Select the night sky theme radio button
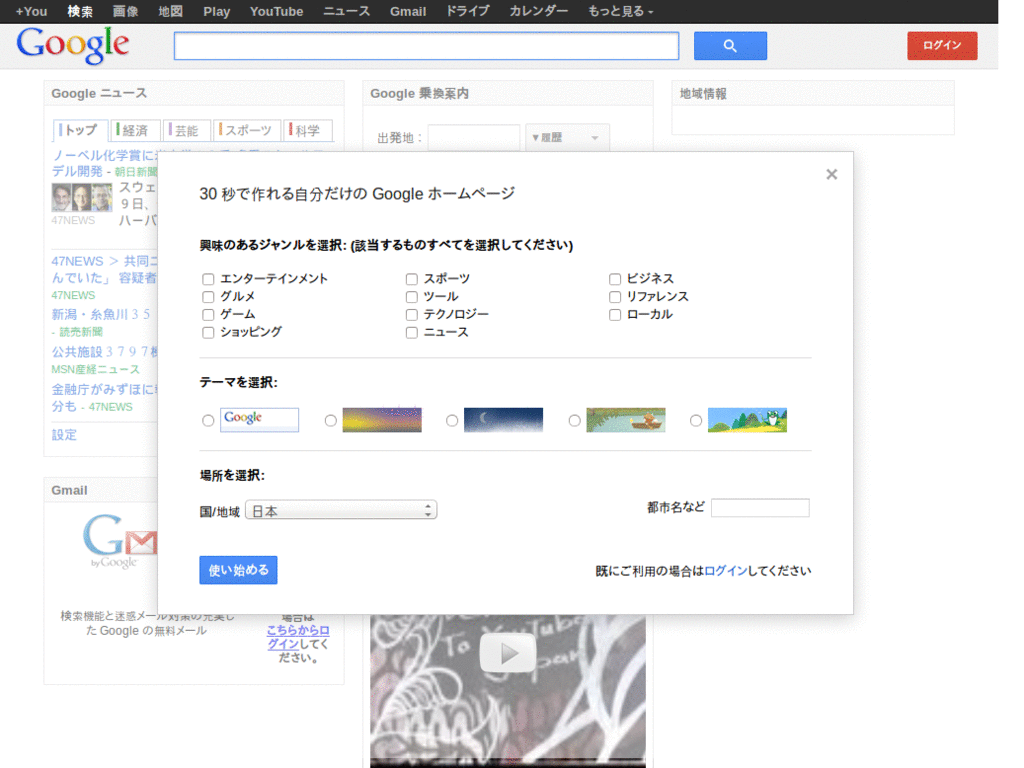Viewport: 1024px width, 768px height. [452, 421]
